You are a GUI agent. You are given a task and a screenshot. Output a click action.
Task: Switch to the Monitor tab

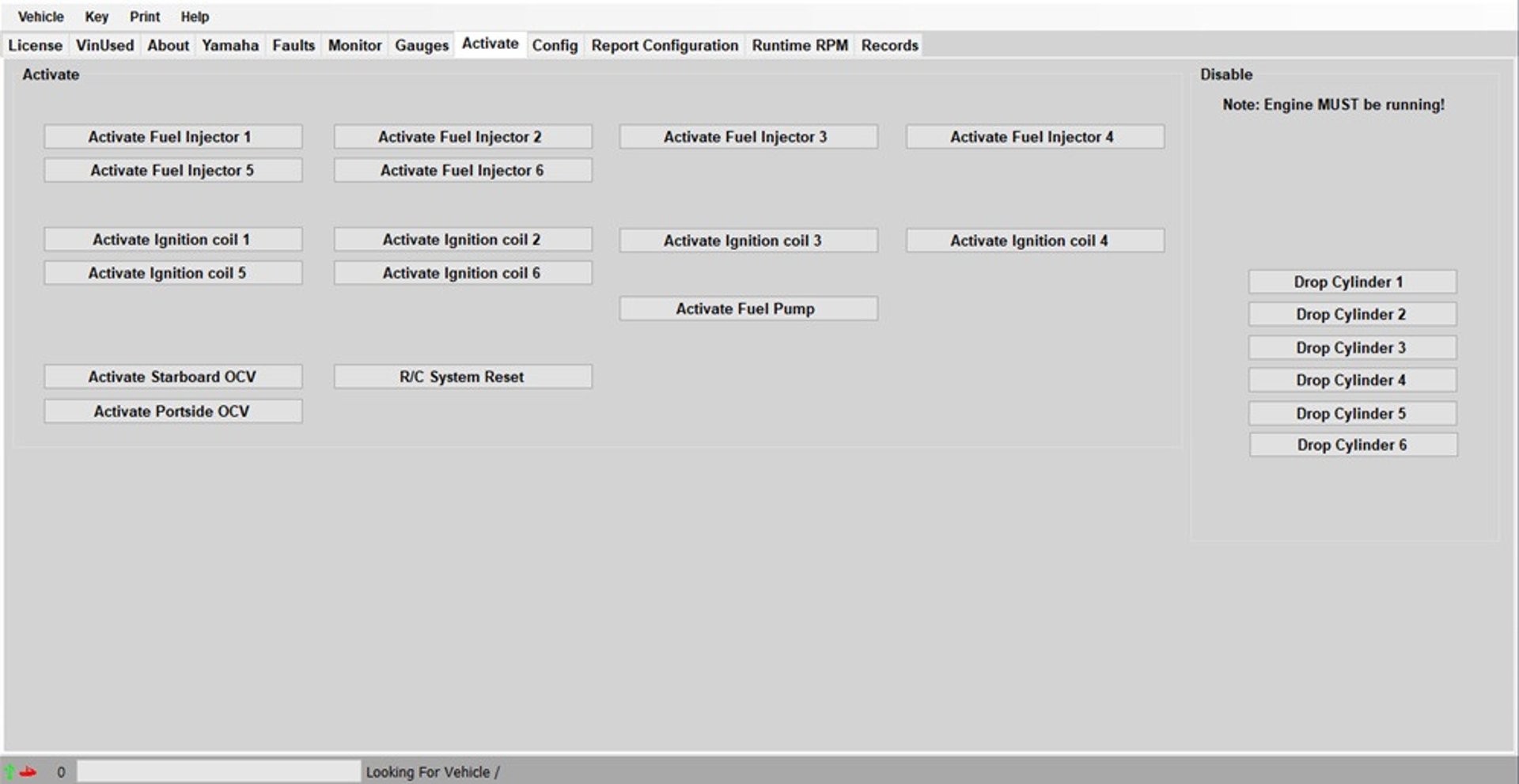coord(355,45)
